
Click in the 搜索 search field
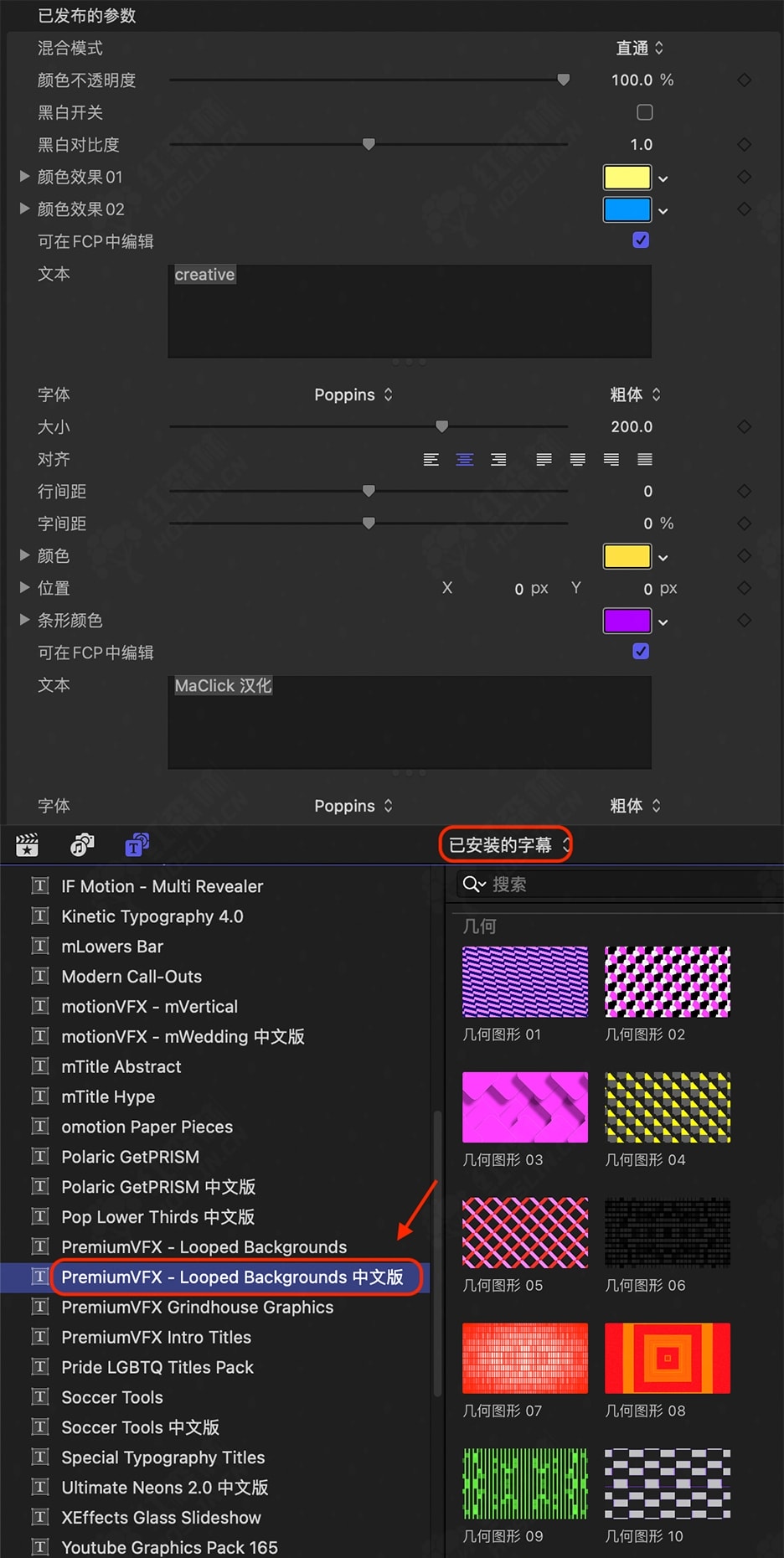620,884
